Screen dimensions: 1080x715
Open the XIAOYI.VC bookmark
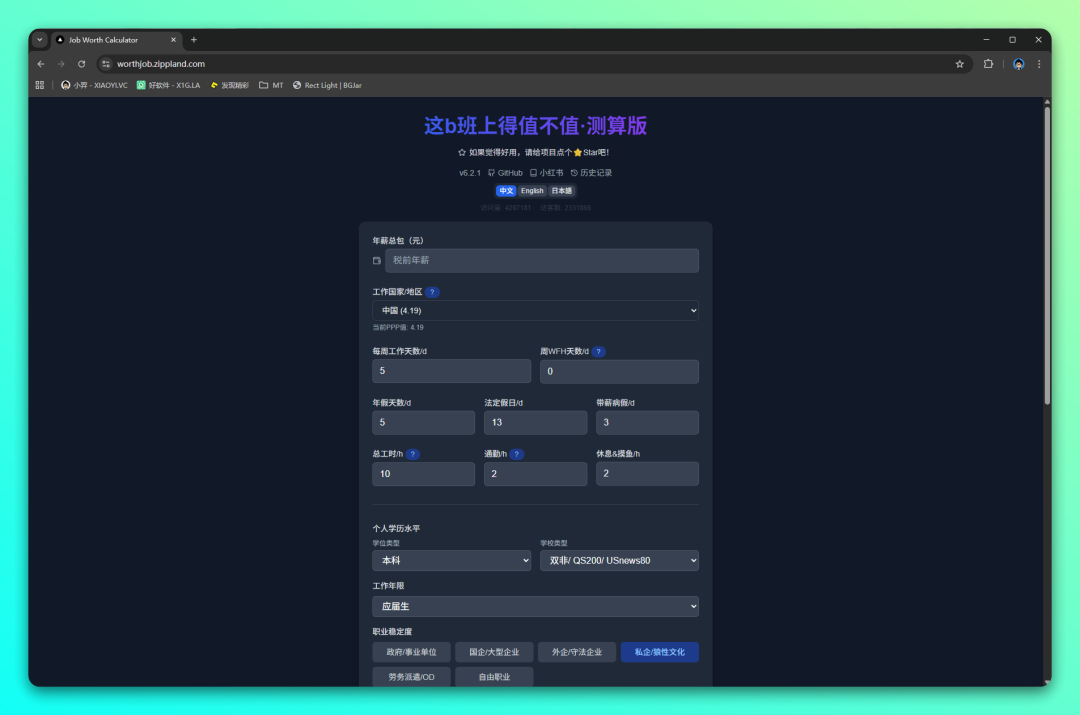[94, 85]
